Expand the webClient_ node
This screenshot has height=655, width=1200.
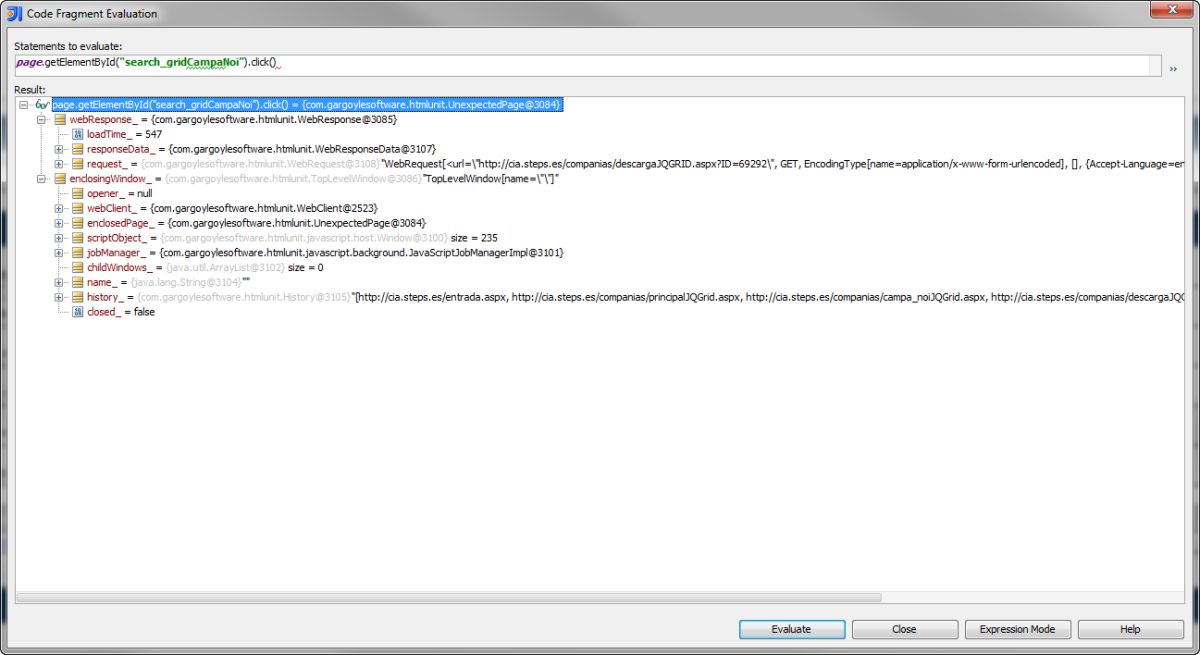click(60, 208)
